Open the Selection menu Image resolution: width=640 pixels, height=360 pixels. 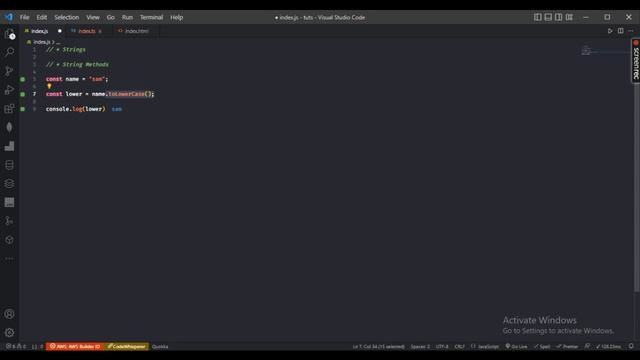(67, 17)
